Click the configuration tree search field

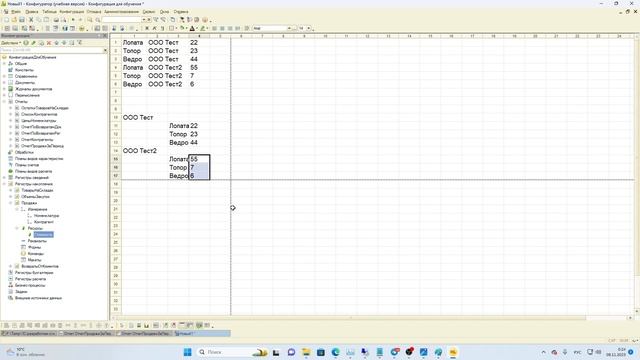(51, 50)
